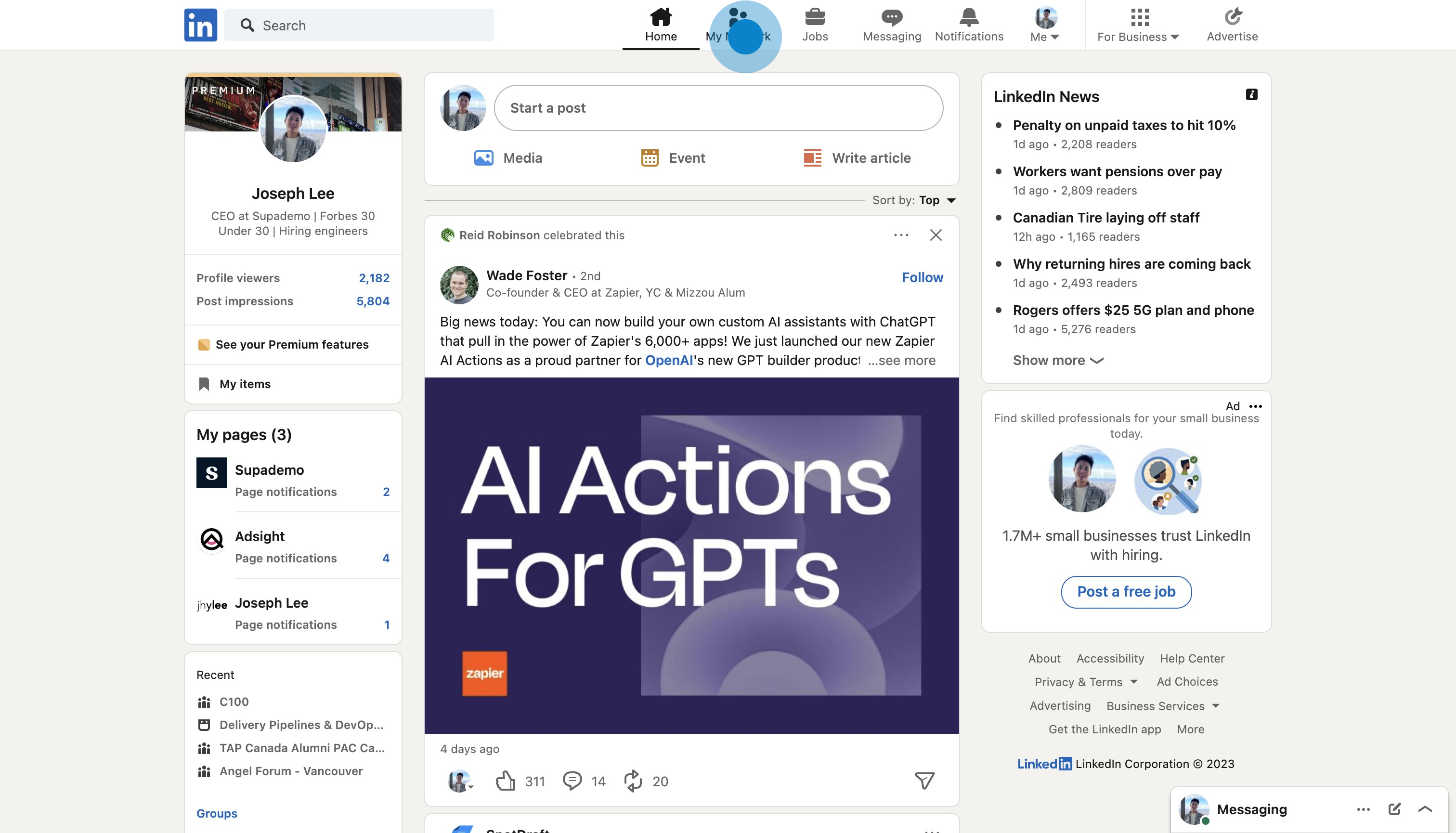Dismiss the Reid Robinson celebrated post
1456x833 pixels.
(936, 235)
